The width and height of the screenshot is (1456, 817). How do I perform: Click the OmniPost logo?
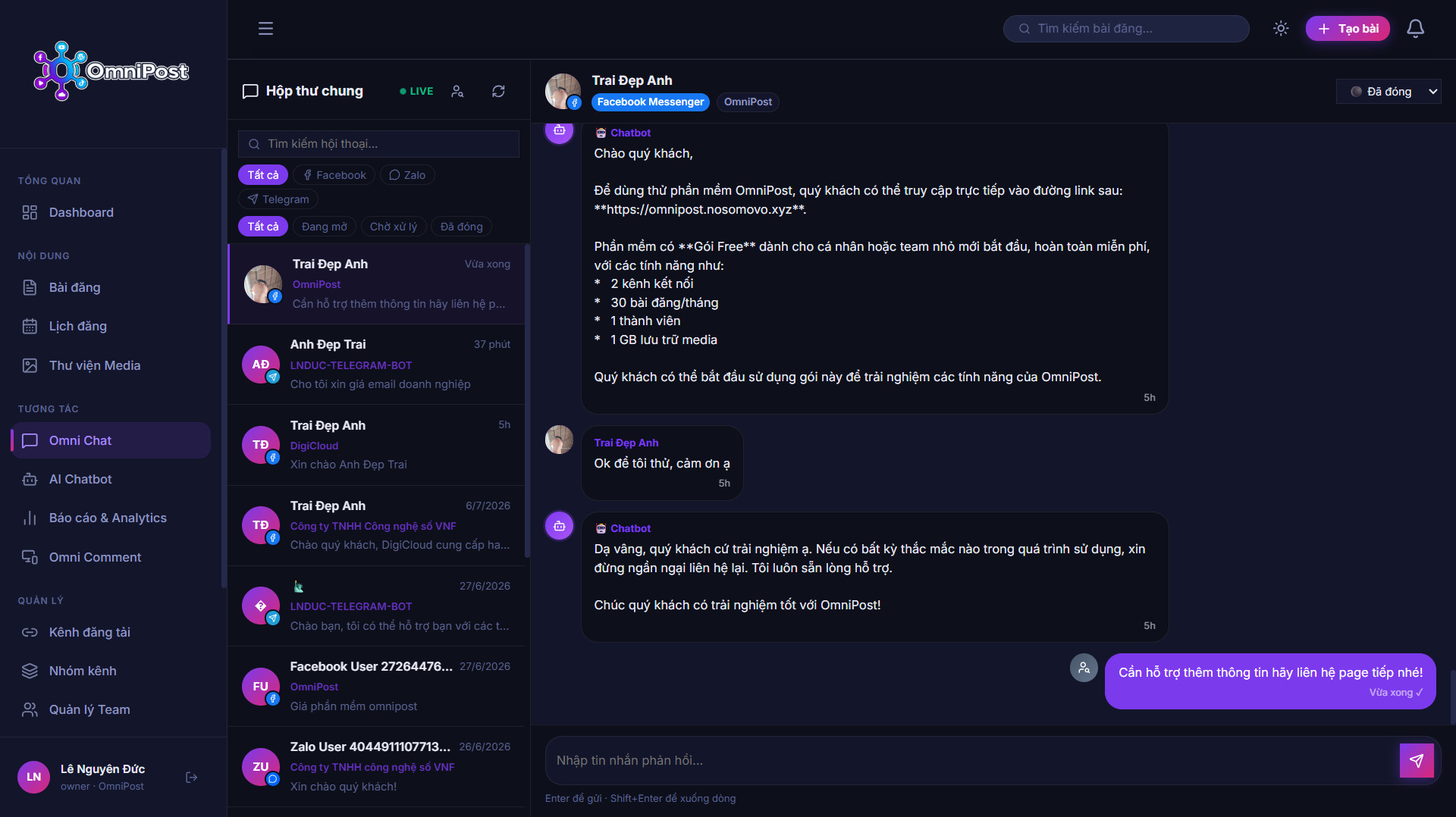[111, 71]
